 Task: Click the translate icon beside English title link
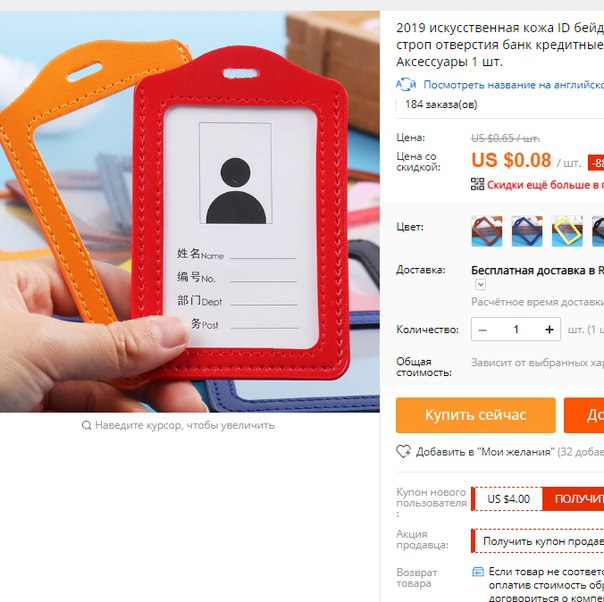406,84
